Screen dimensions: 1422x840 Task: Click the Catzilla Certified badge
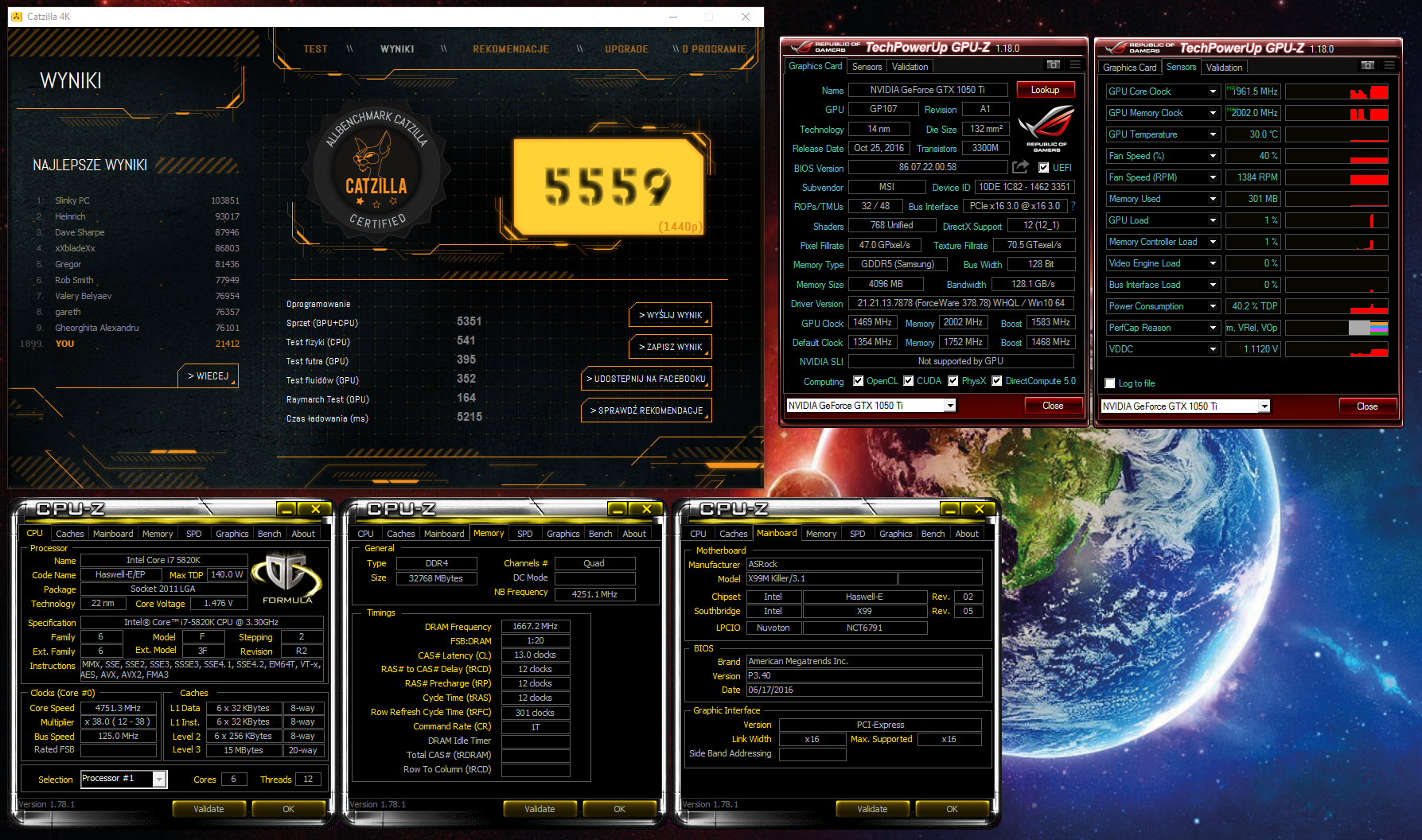377,172
